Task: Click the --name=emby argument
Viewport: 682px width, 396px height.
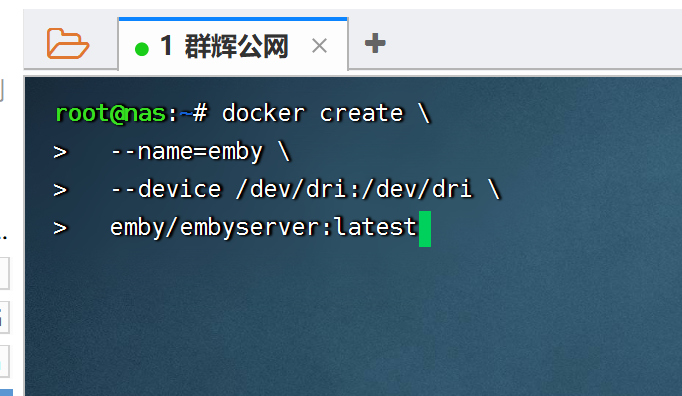Action: pos(187,152)
